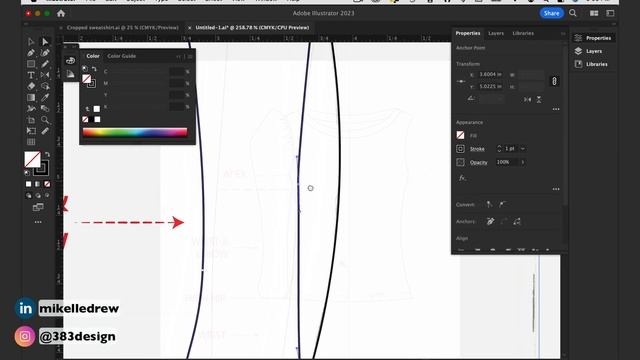Select the Eyedropper tool

pyautogui.click(x=45, y=98)
